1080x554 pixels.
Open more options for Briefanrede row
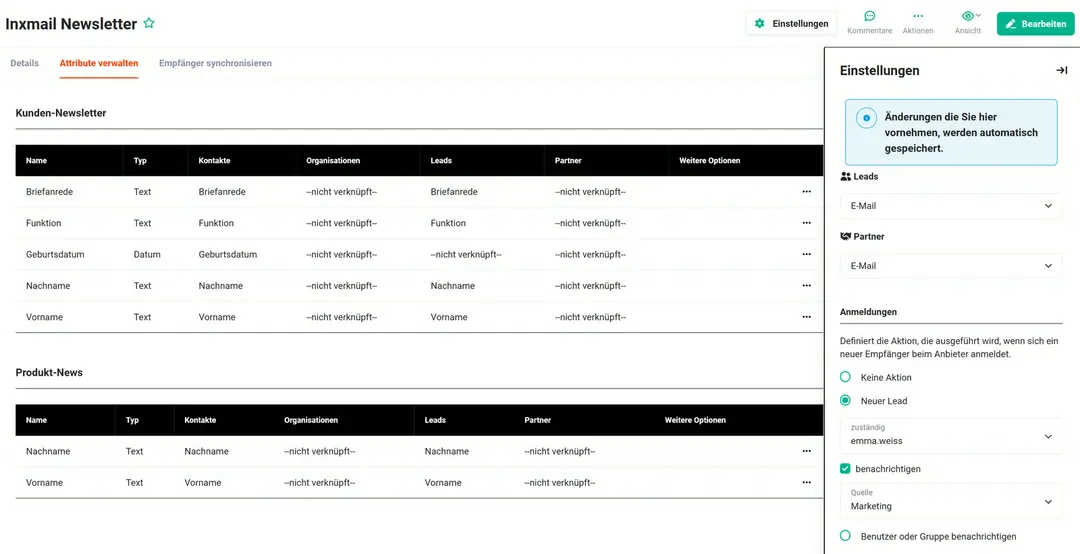coord(807,192)
